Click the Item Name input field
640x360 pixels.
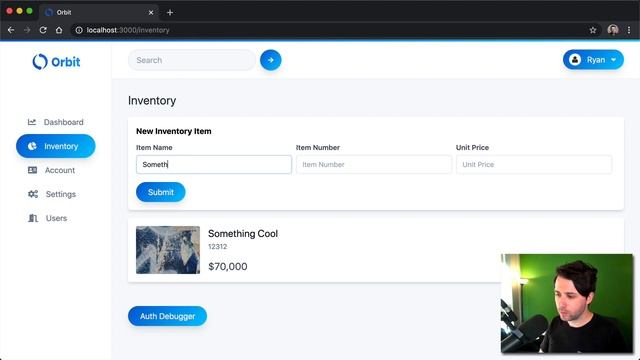point(214,164)
